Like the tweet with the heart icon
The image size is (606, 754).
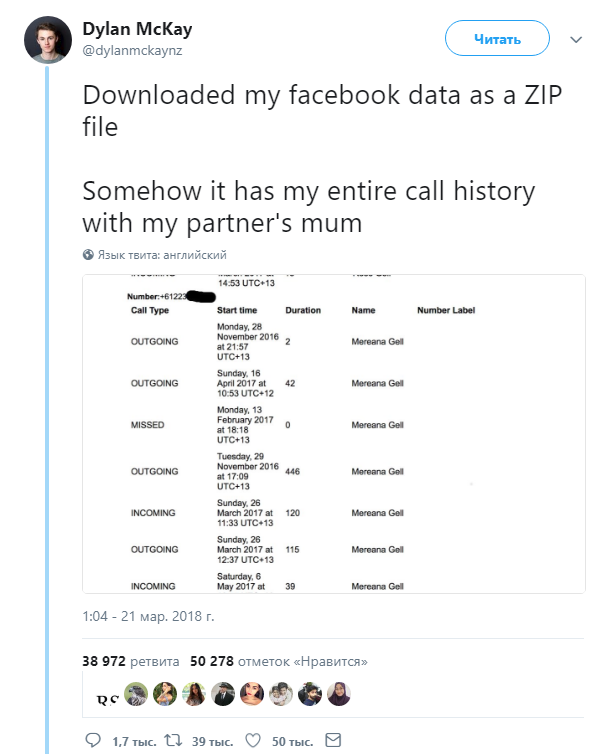253,741
